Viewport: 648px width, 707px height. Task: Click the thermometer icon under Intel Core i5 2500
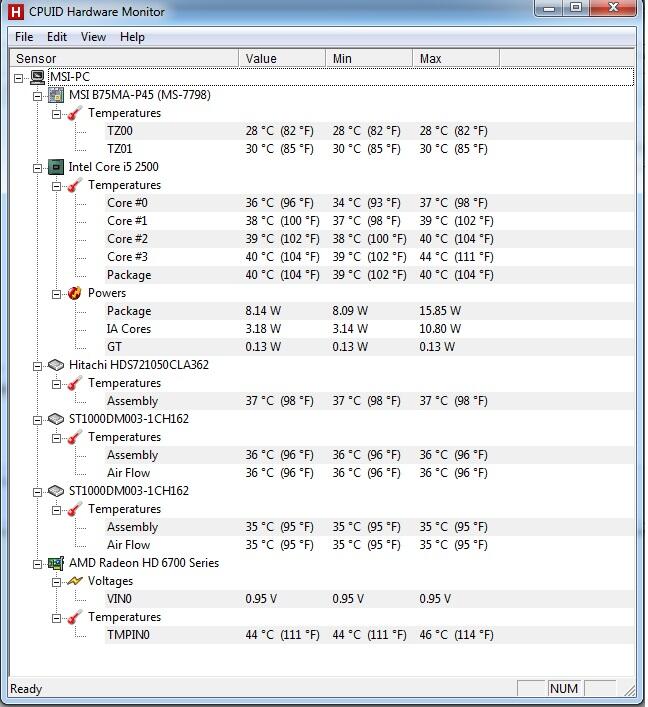tap(75, 185)
